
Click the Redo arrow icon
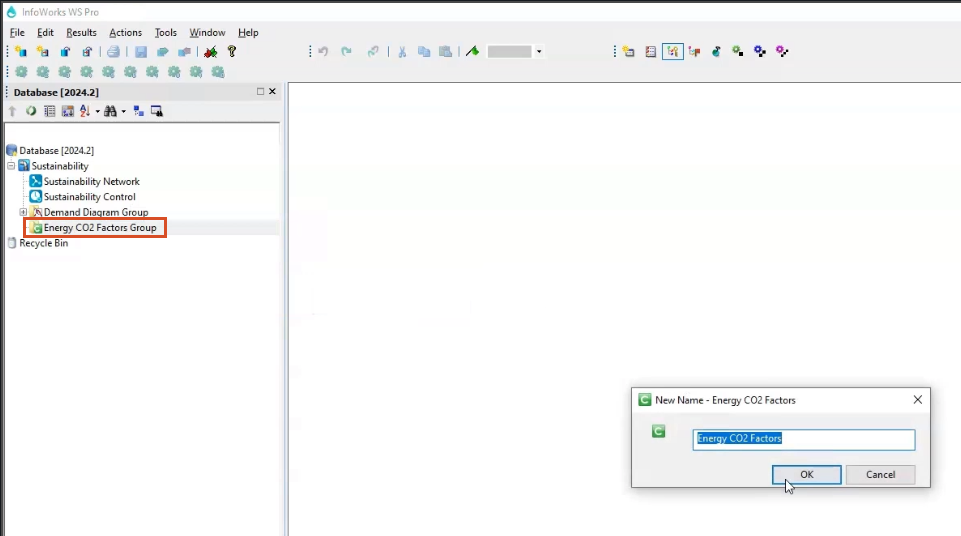pos(346,52)
